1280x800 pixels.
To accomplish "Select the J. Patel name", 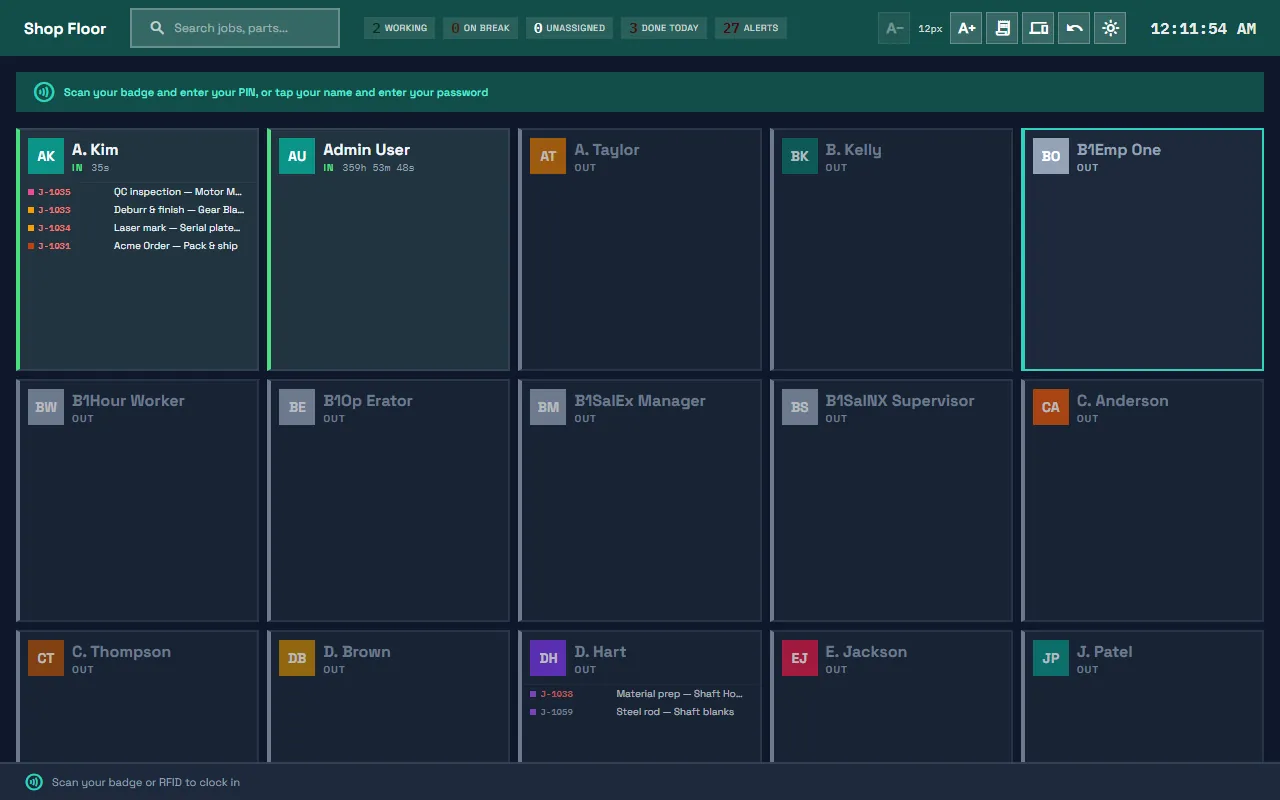I will click(1104, 652).
